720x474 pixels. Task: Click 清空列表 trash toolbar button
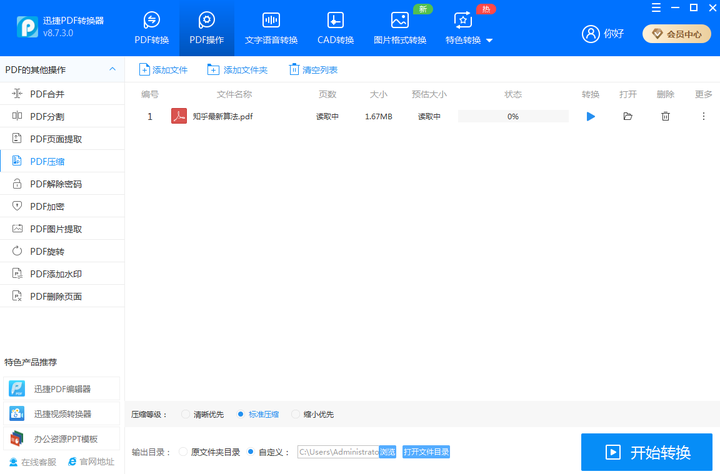(313, 70)
